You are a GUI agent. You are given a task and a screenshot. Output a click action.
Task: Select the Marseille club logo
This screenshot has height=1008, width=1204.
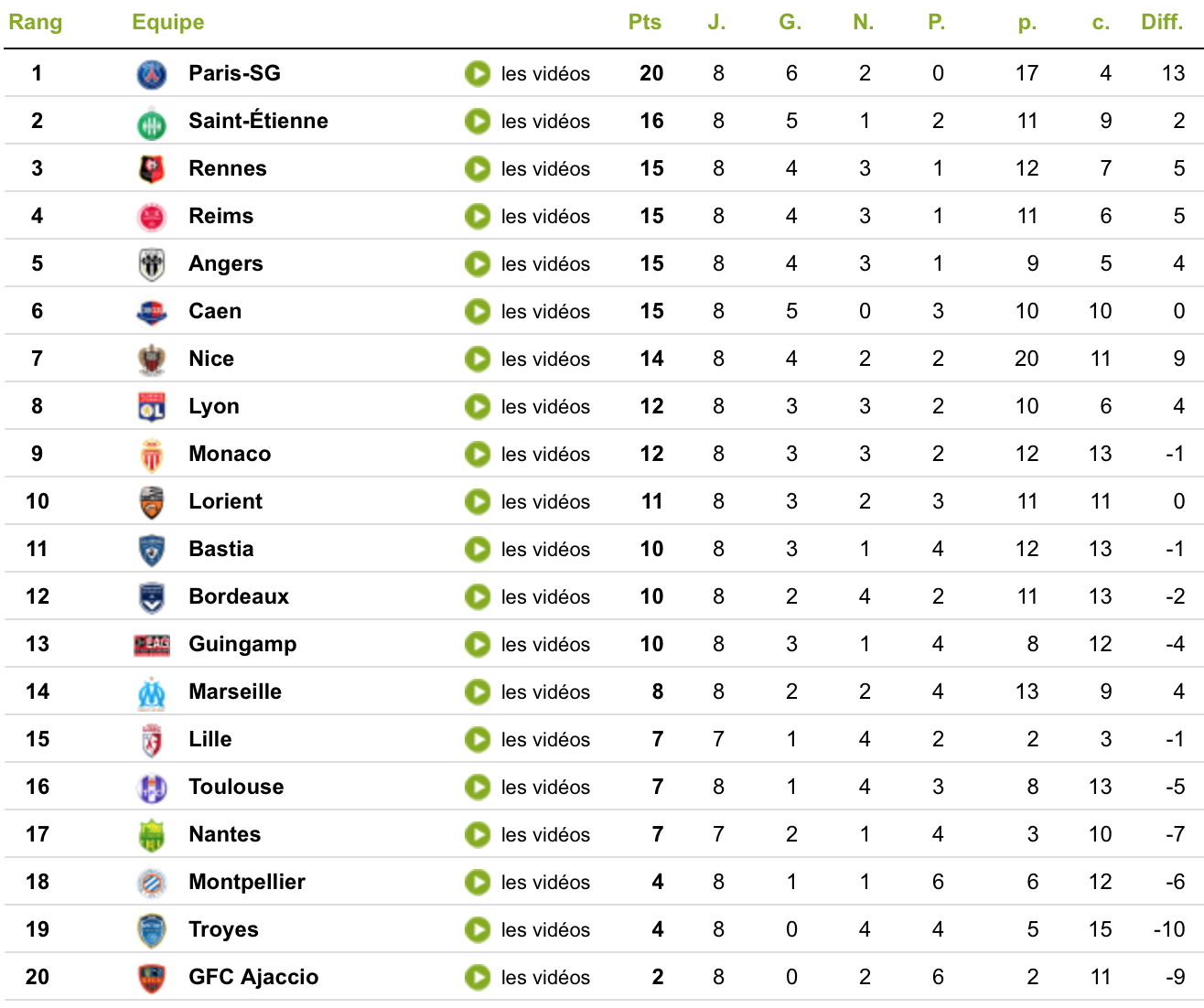151,692
